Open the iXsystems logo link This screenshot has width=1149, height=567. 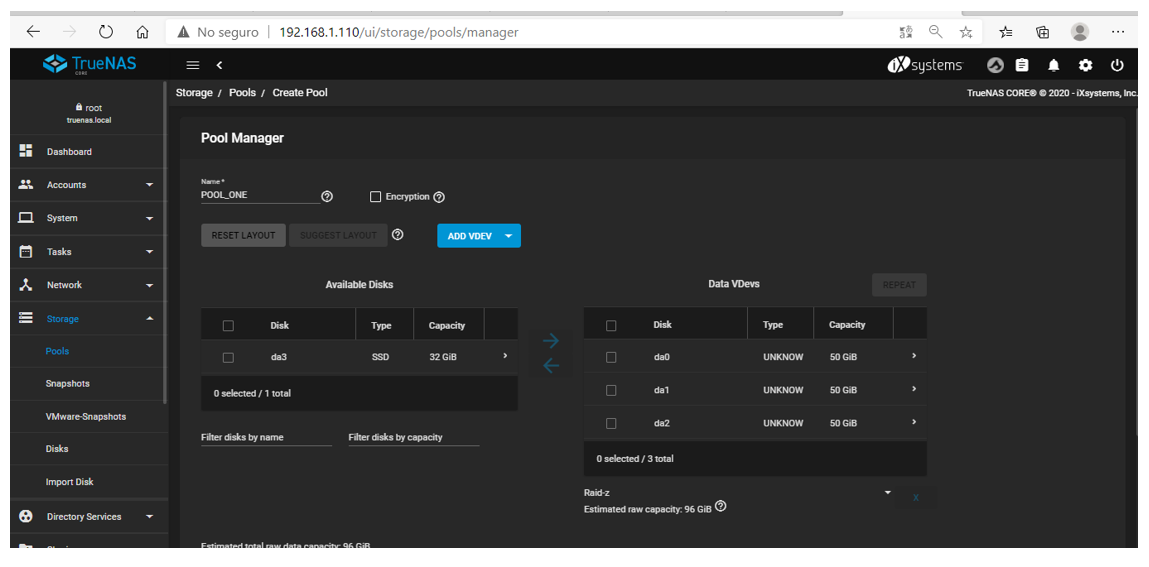pos(925,65)
